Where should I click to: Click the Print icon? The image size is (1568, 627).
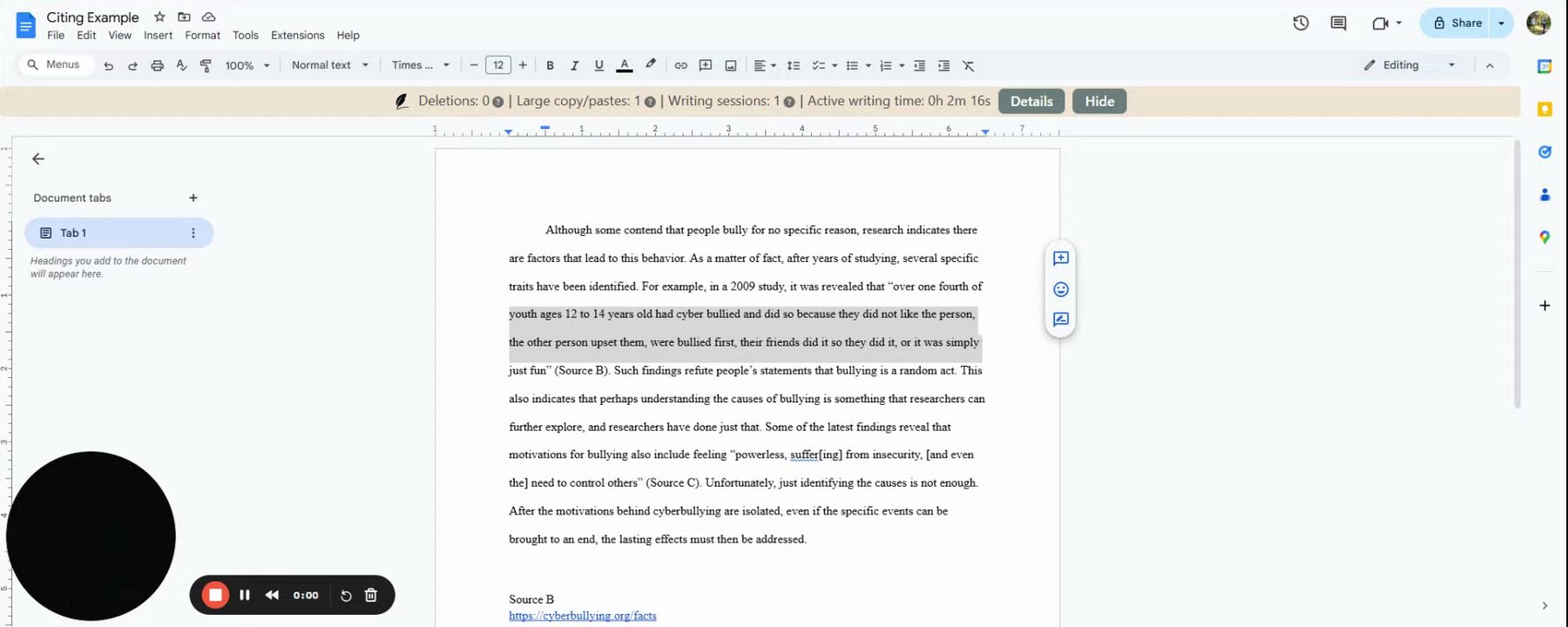(x=157, y=65)
